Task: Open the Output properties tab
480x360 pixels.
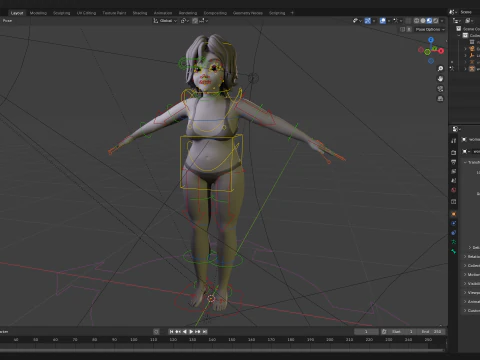Action: pyautogui.click(x=453, y=162)
